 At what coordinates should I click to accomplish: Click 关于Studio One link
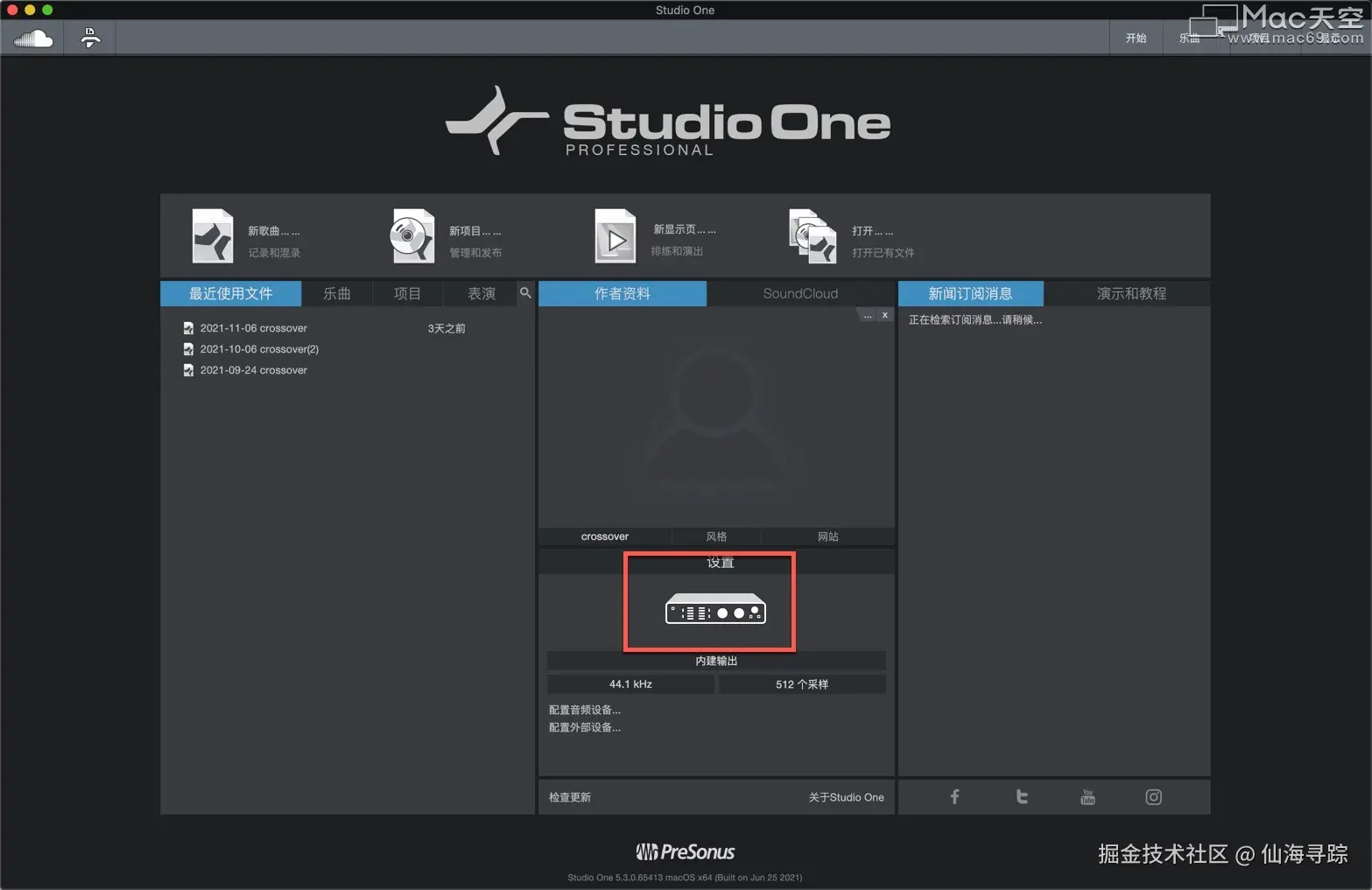tap(847, 797)
